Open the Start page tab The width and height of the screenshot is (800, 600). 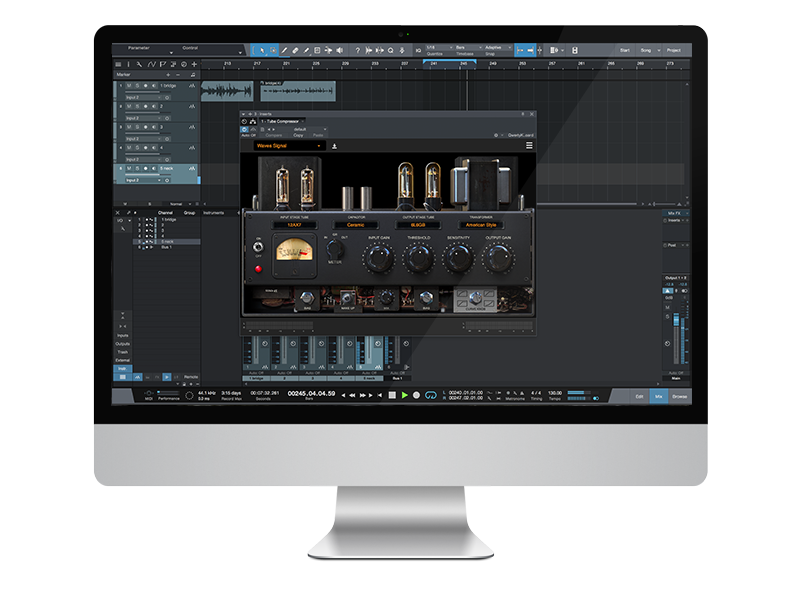point(625,51)
